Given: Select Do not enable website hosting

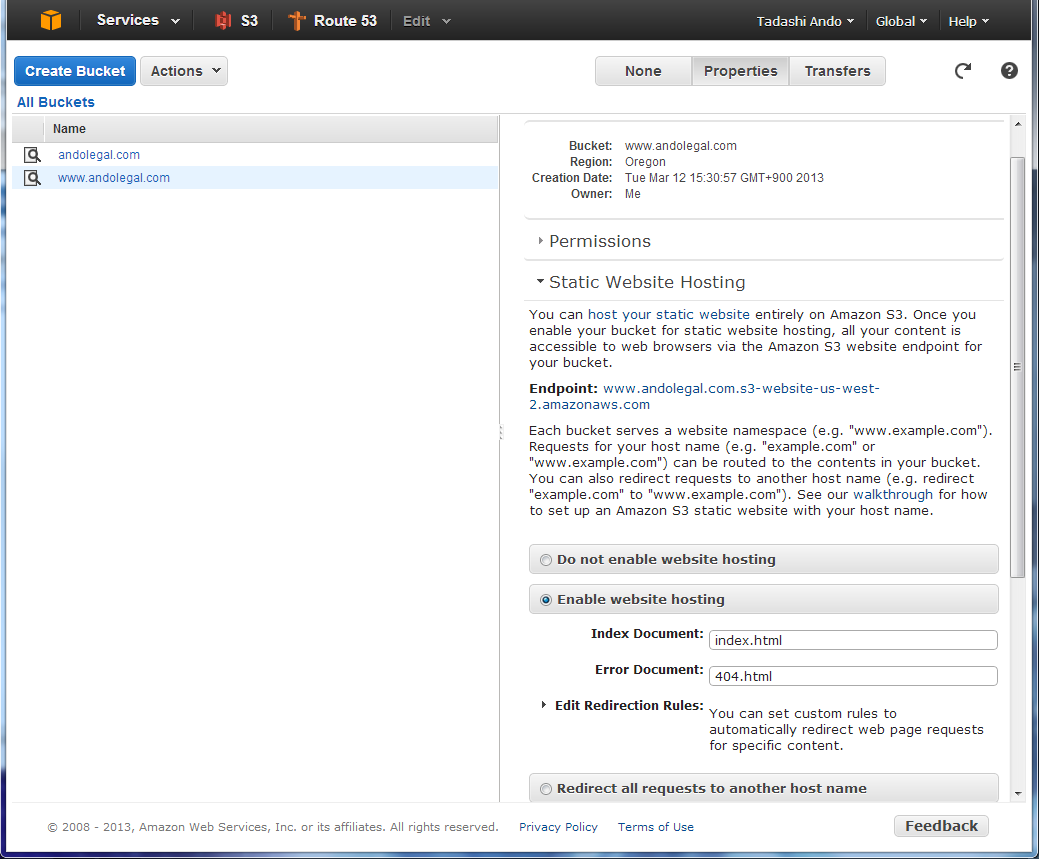Looking at the screenshot, I should tap(545, 560).
